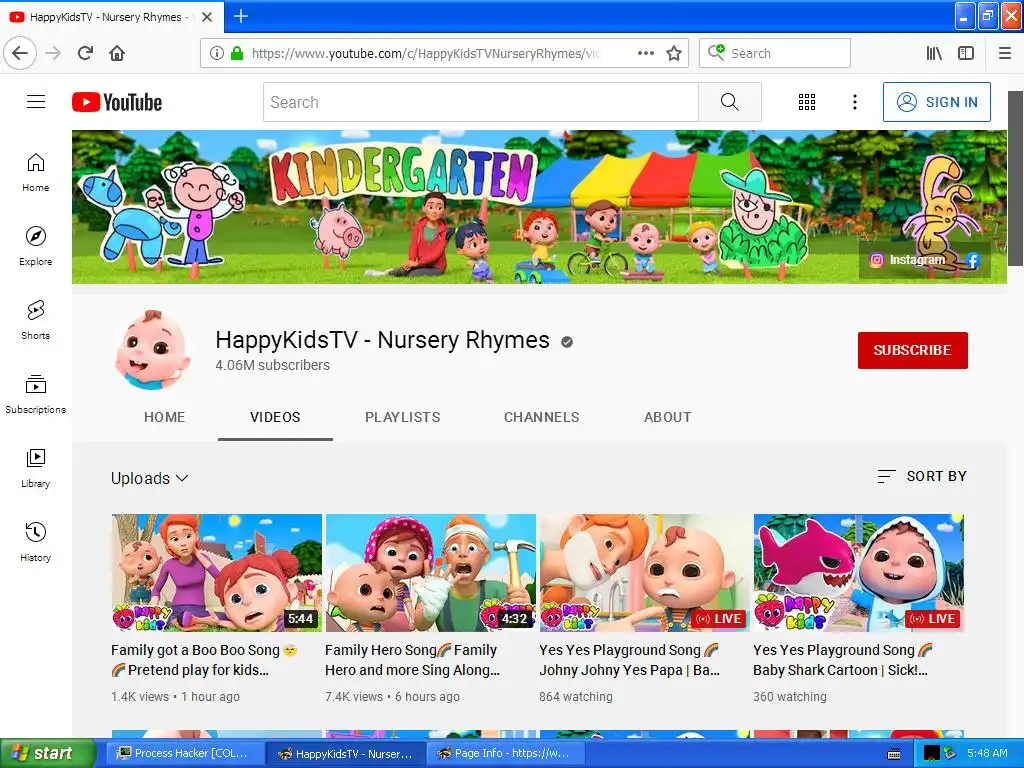Viewport: 1024px width, 768px height.
Task: Click the '864 watching' text
Action: 576,697
